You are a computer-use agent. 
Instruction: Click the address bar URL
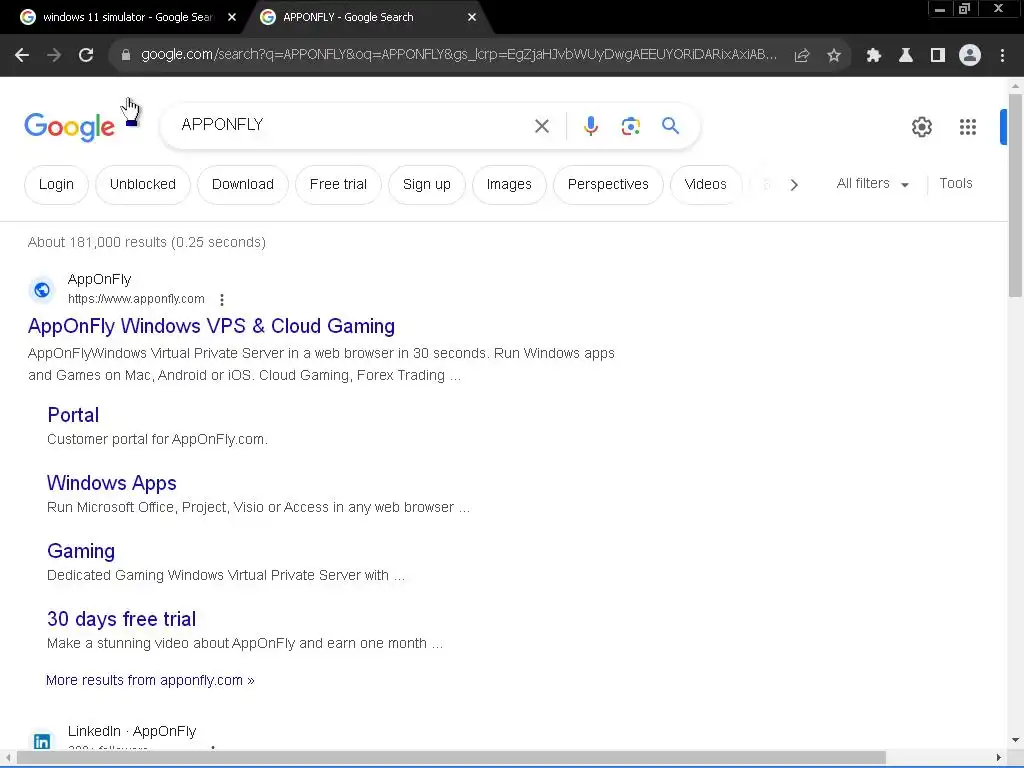[458, 55]
